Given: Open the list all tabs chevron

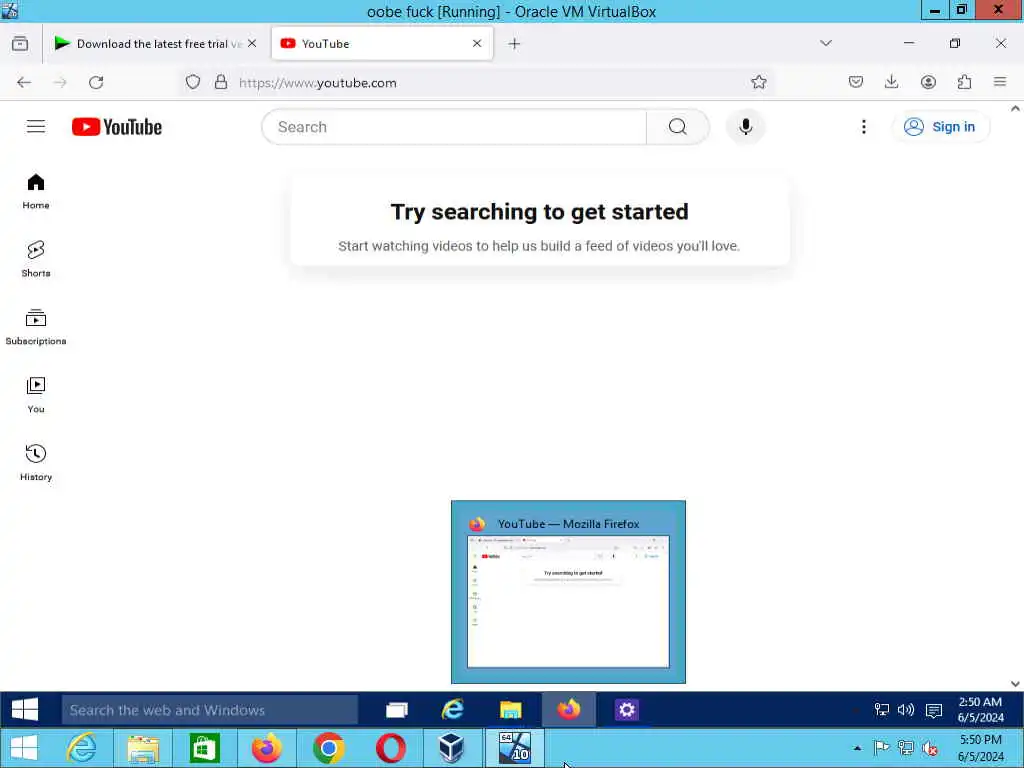Looking at the screenshot, I should tap(825, 43).
